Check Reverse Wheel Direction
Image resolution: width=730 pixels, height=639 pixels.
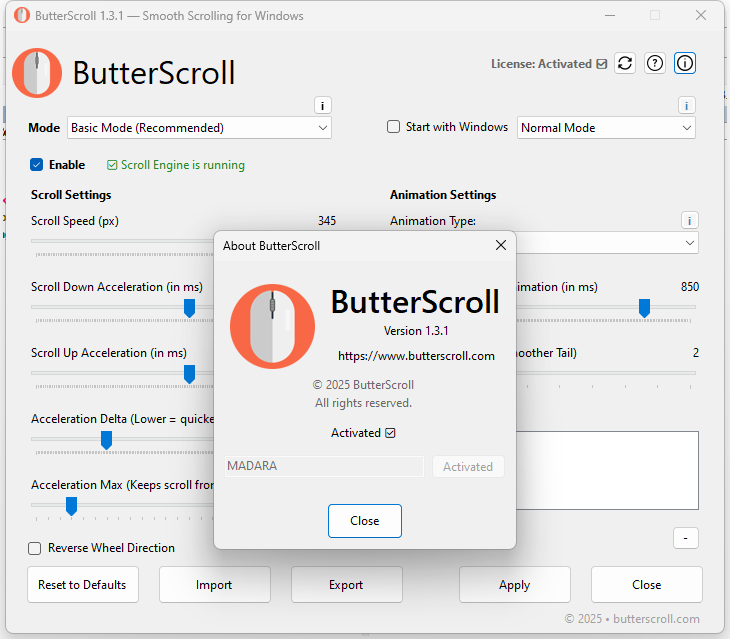tap(34, 548)
